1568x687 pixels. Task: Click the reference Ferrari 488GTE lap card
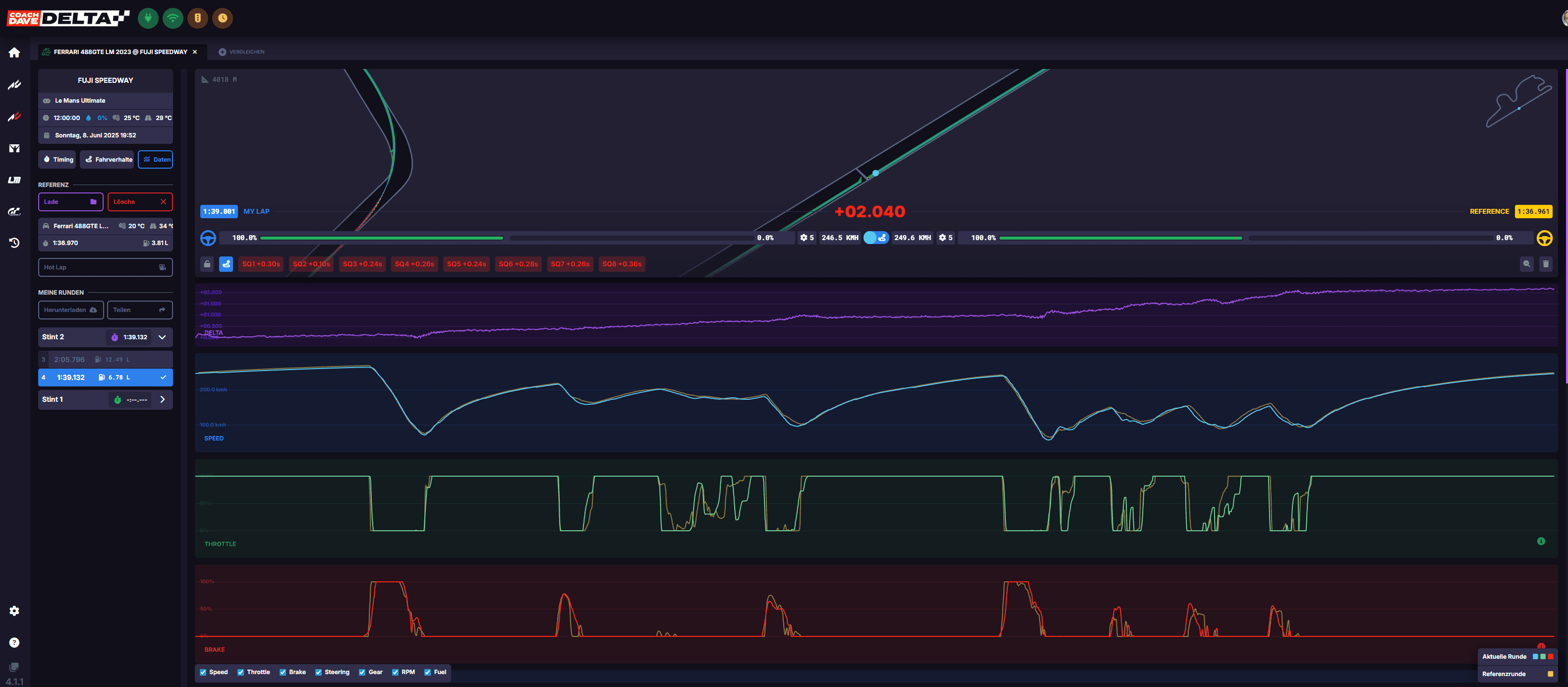(x=105, y=235)
